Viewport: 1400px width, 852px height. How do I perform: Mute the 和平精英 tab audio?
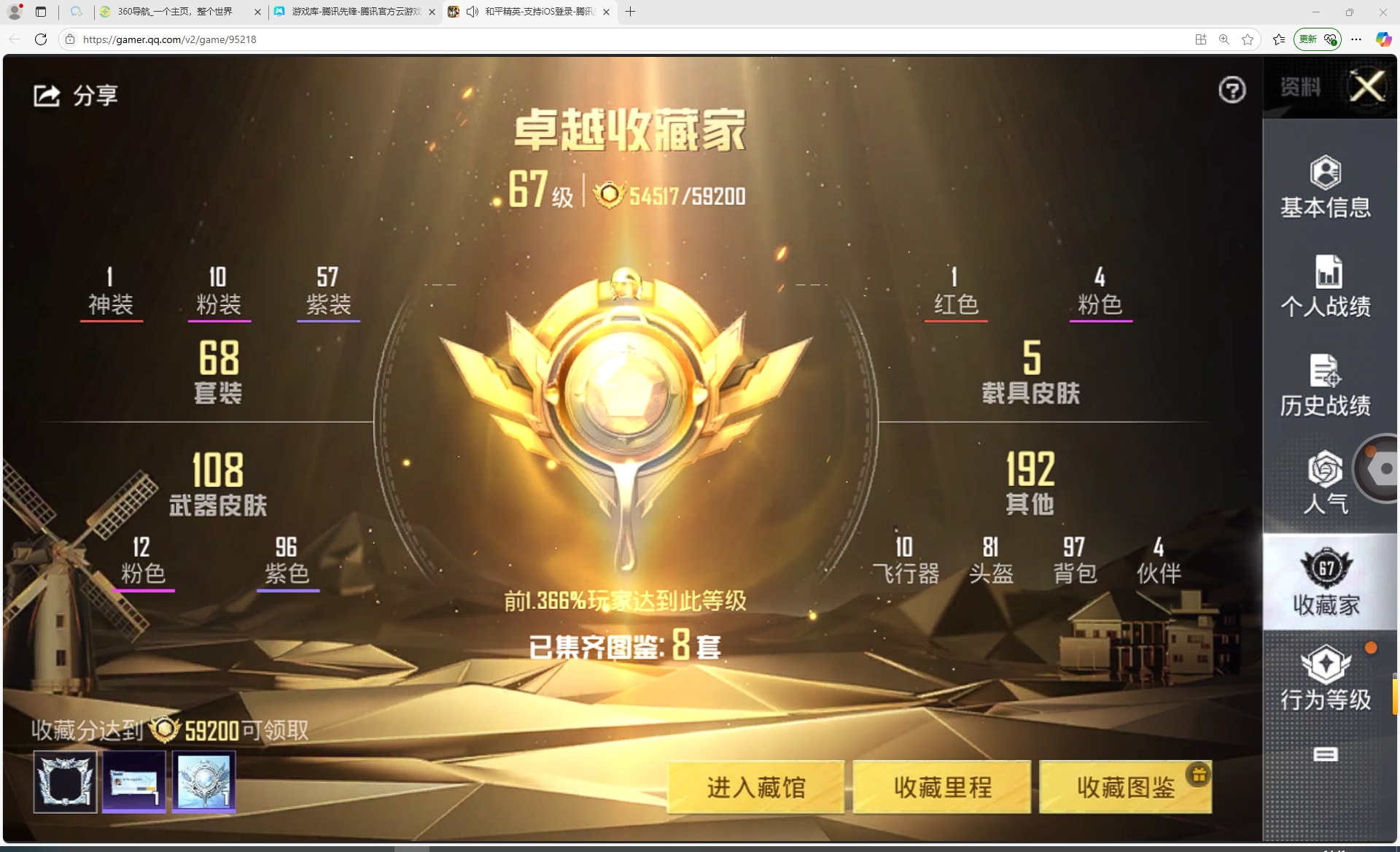[x=472, y=12]
